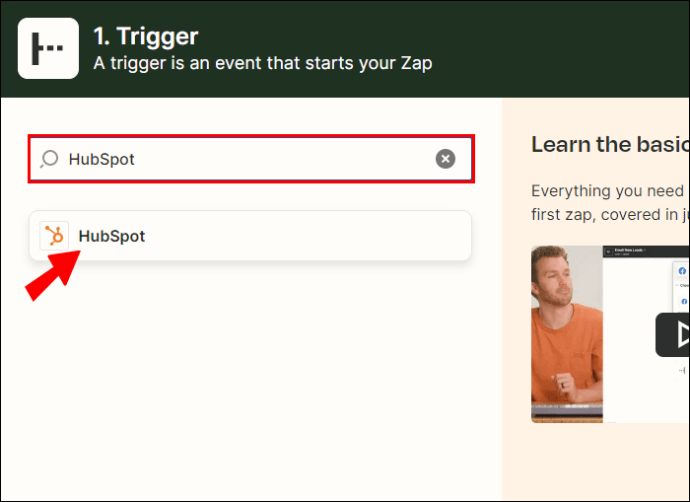This screenshot has height=502, width=690.
Task: Click the Trigger step icon in header
Action: (48, 48)
